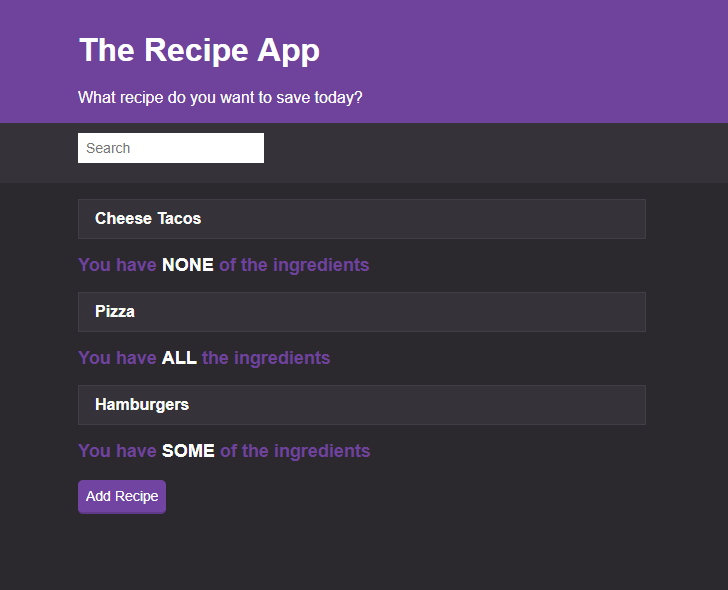Viewport: 728px width, 590px height.
Task: Click the word "Recipe" in the page title
Action: (x=196, y=51)
